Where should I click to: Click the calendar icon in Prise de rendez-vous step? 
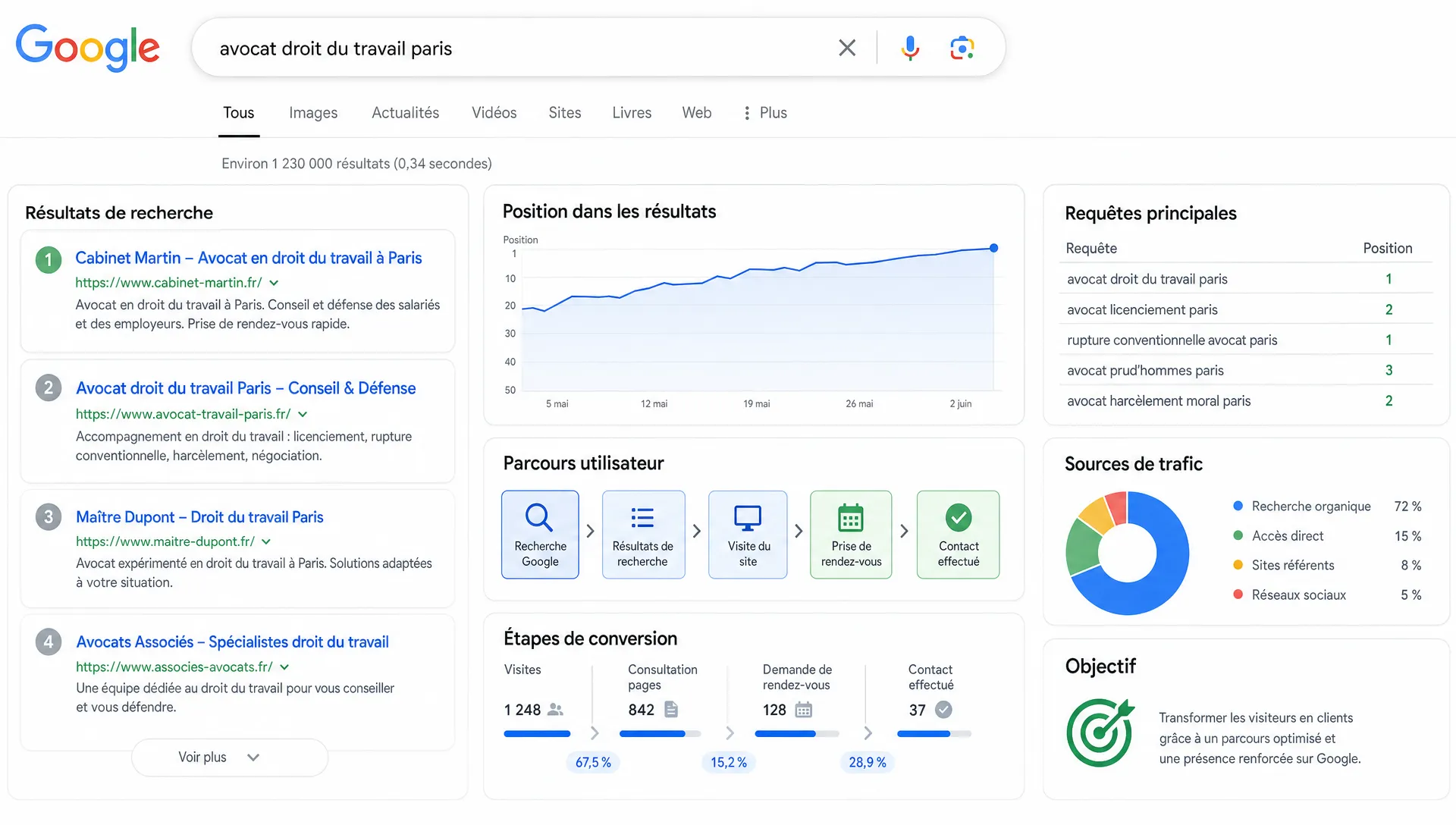coord(851,518)
